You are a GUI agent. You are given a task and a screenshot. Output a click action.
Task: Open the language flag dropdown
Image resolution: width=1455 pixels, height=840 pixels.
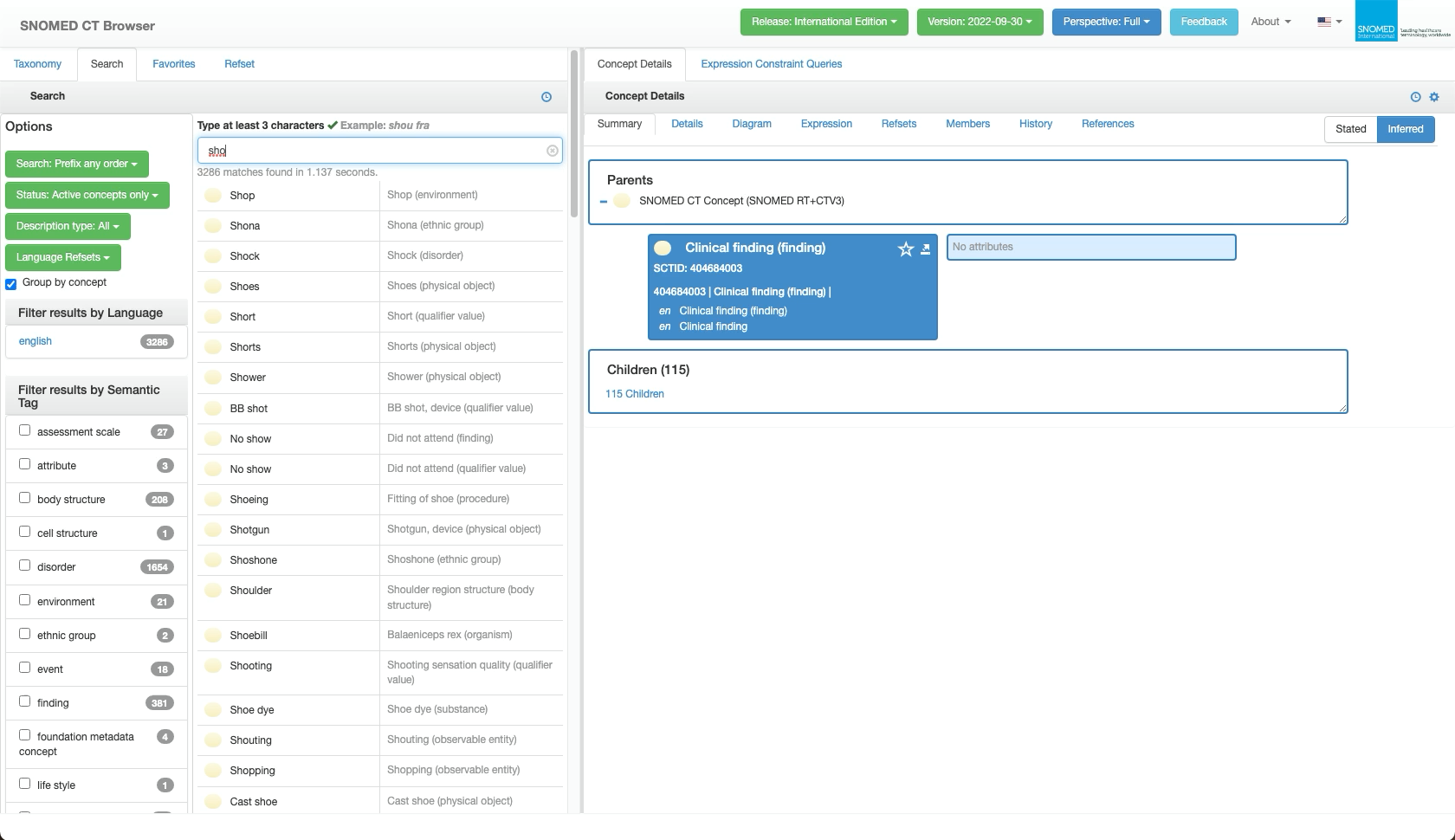(x=1329, y=22)
